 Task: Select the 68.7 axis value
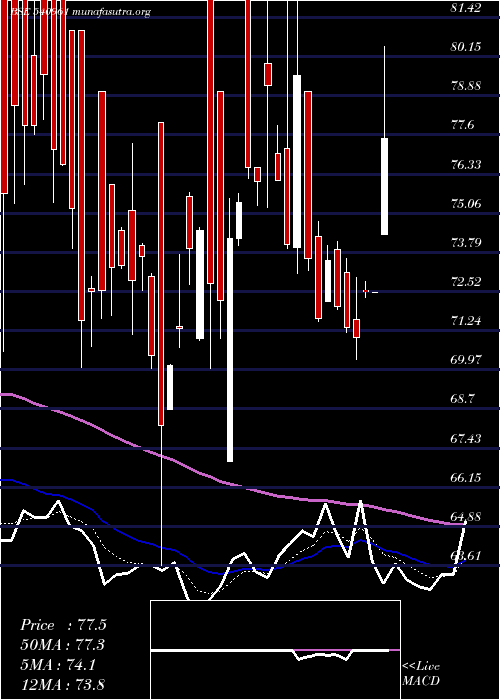point(462,399)
